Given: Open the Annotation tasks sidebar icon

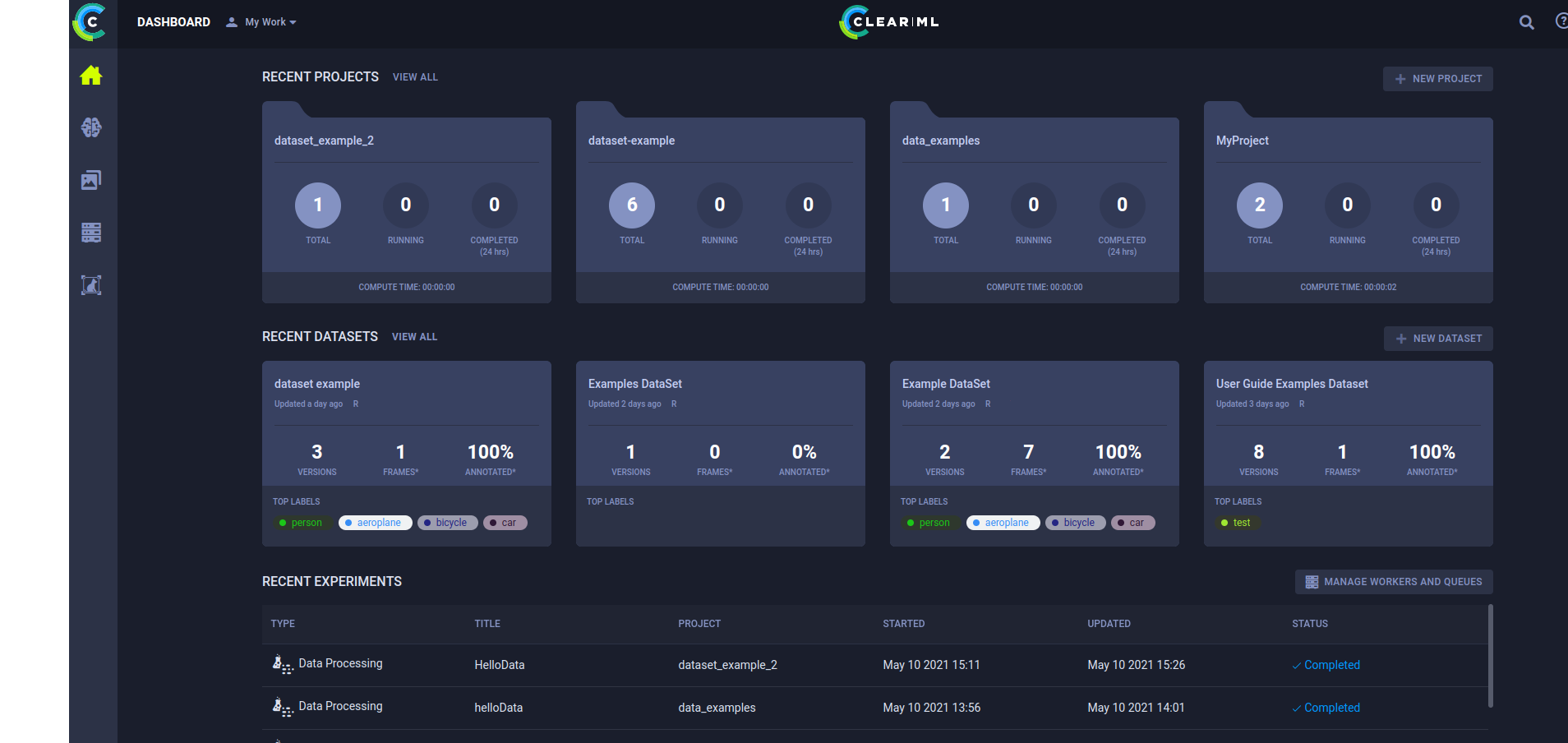Looking at the screenshot, I should click(x=91, y=285).
